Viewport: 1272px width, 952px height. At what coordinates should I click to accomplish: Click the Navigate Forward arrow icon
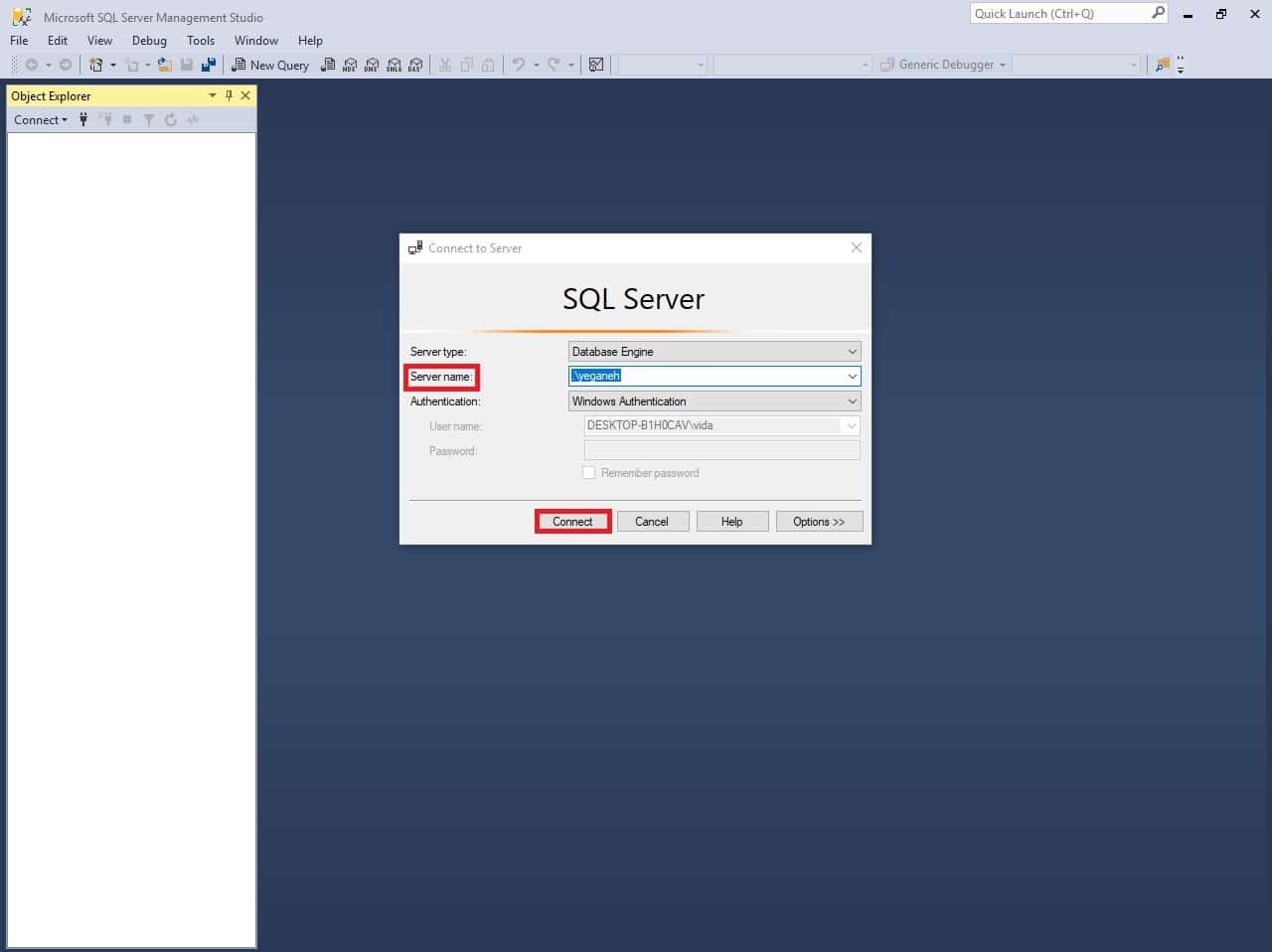(66, 65)
